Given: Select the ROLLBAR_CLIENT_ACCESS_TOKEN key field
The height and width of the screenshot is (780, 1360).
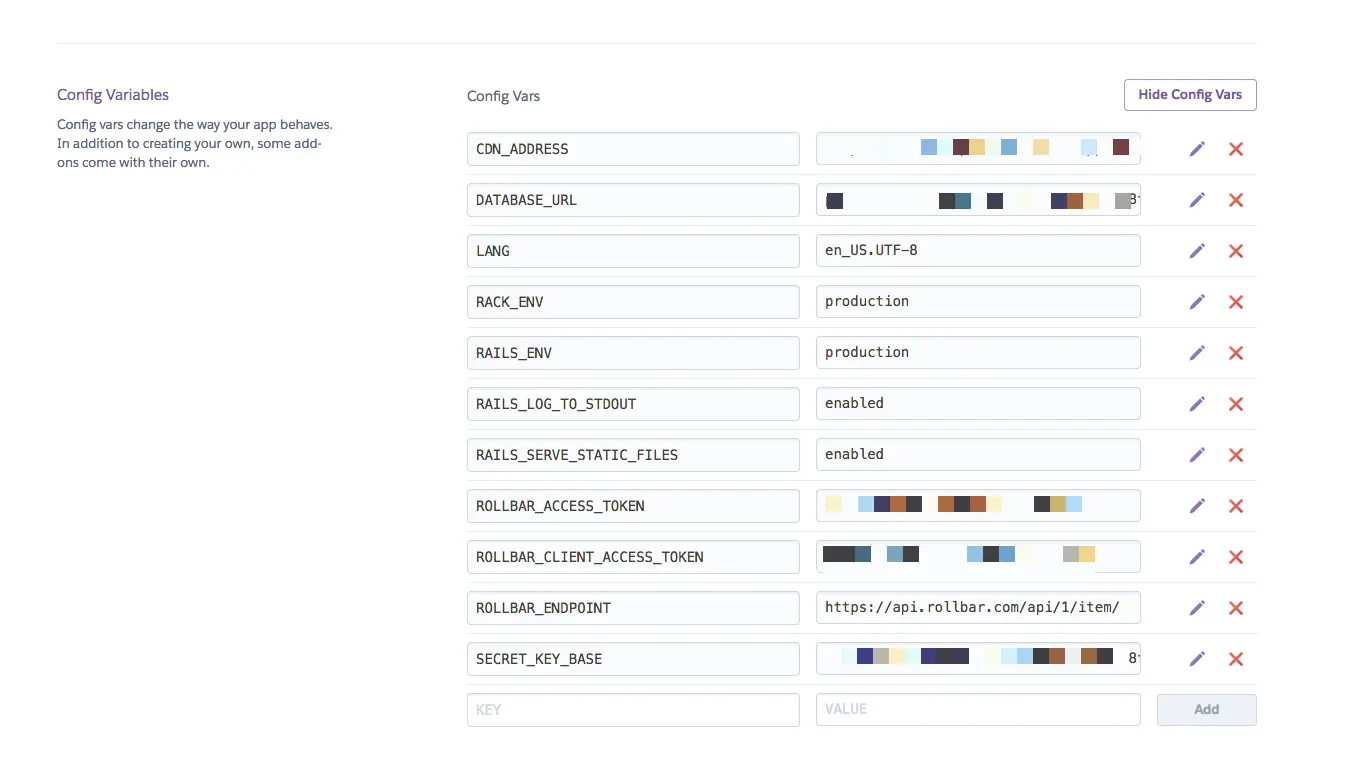Looking at the screenshot, I should pos(633,557).
